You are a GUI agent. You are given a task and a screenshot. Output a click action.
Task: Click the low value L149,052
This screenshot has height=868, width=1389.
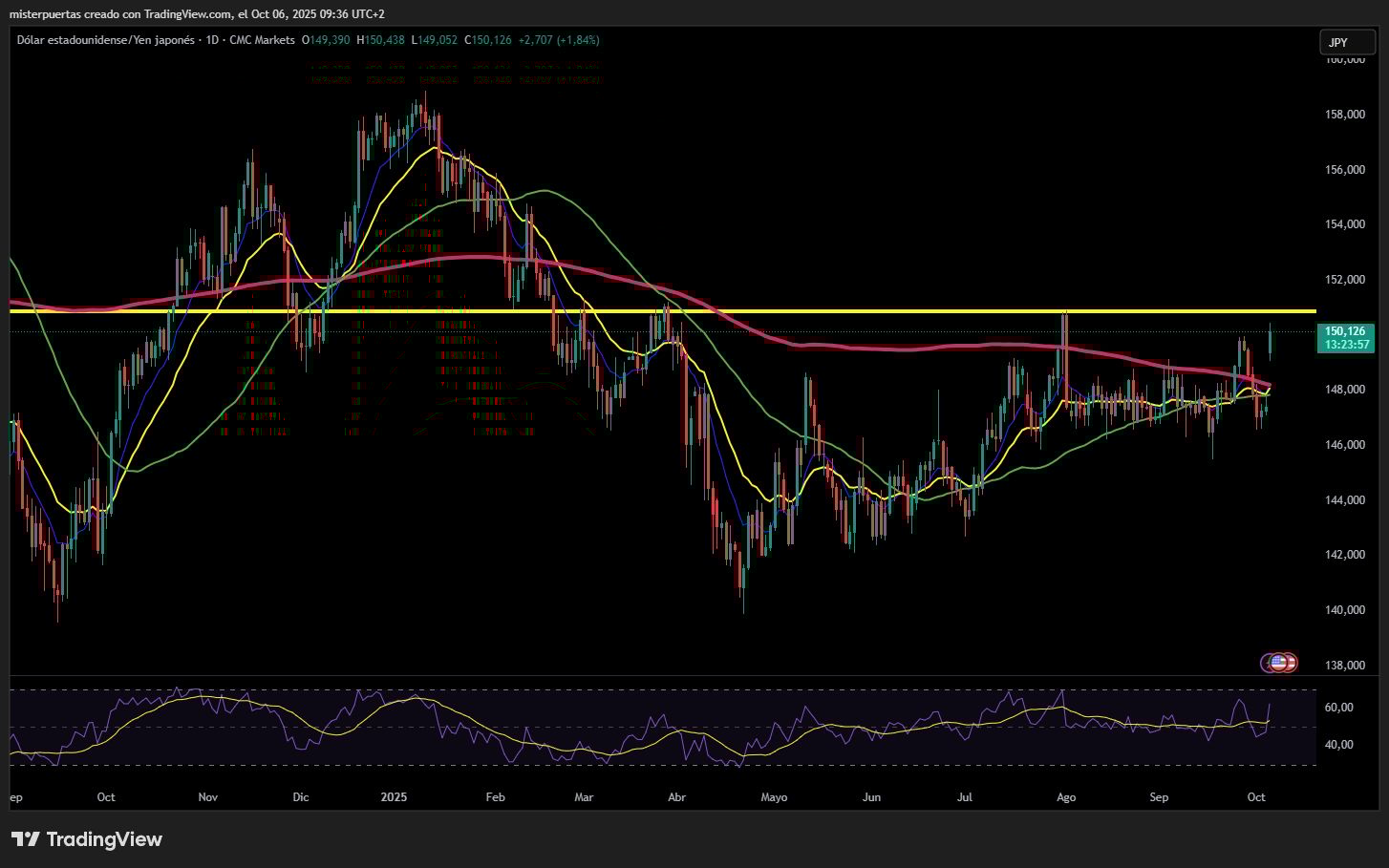point(435,40)
